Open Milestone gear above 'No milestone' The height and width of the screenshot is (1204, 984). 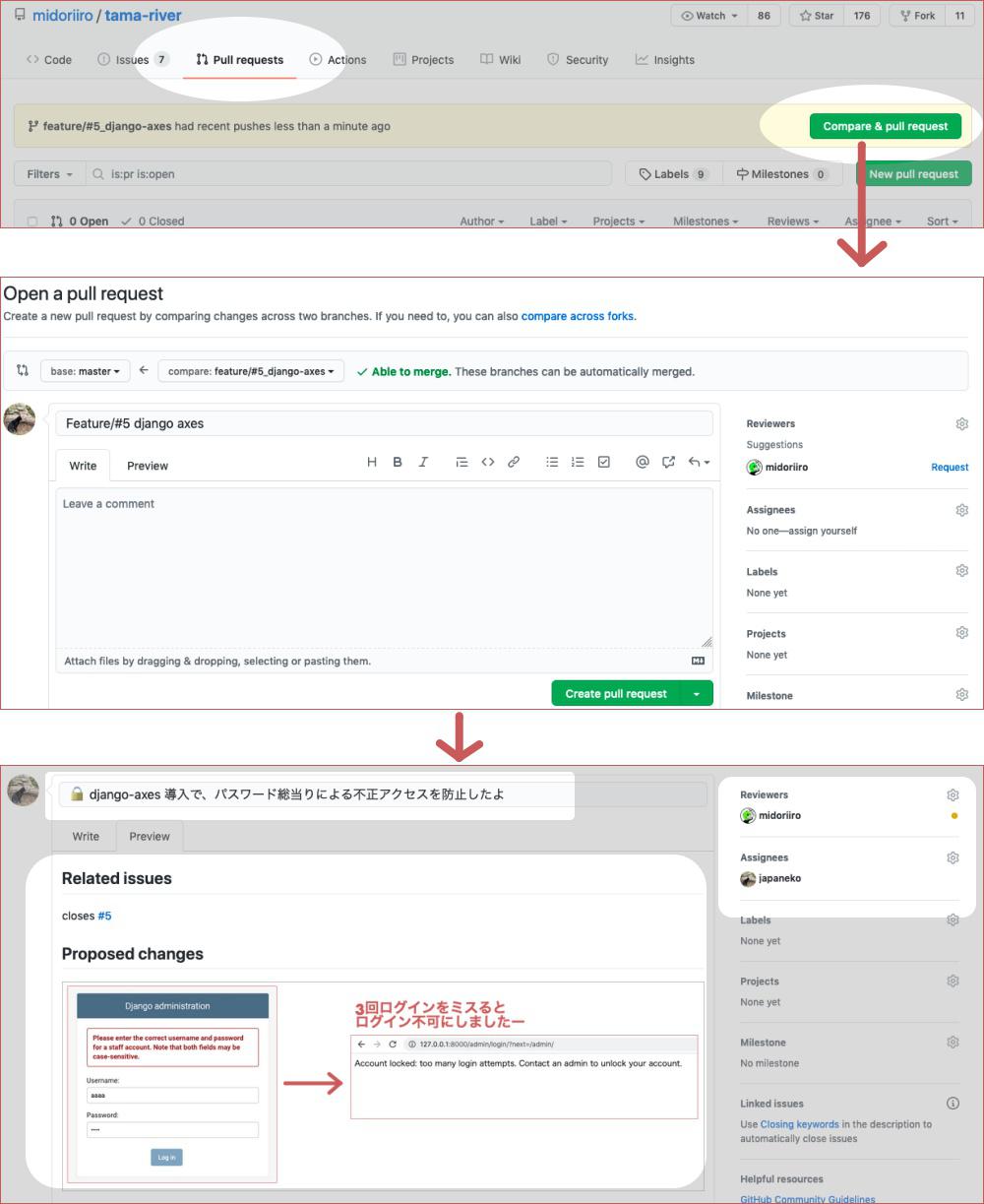coord(953,1042)
